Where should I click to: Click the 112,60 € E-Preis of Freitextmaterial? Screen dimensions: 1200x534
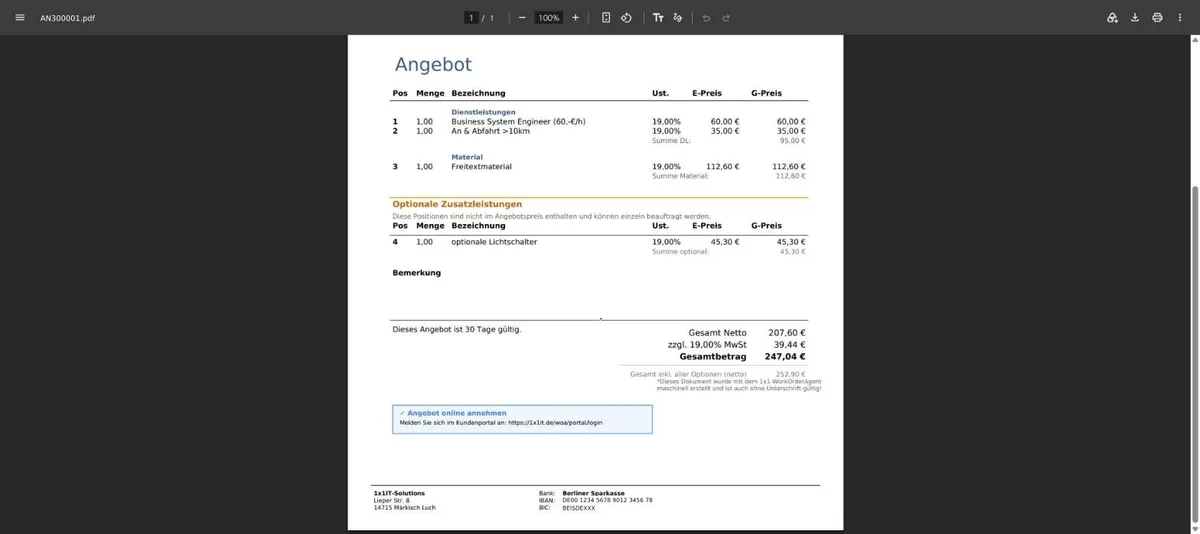tap(722, 167)
